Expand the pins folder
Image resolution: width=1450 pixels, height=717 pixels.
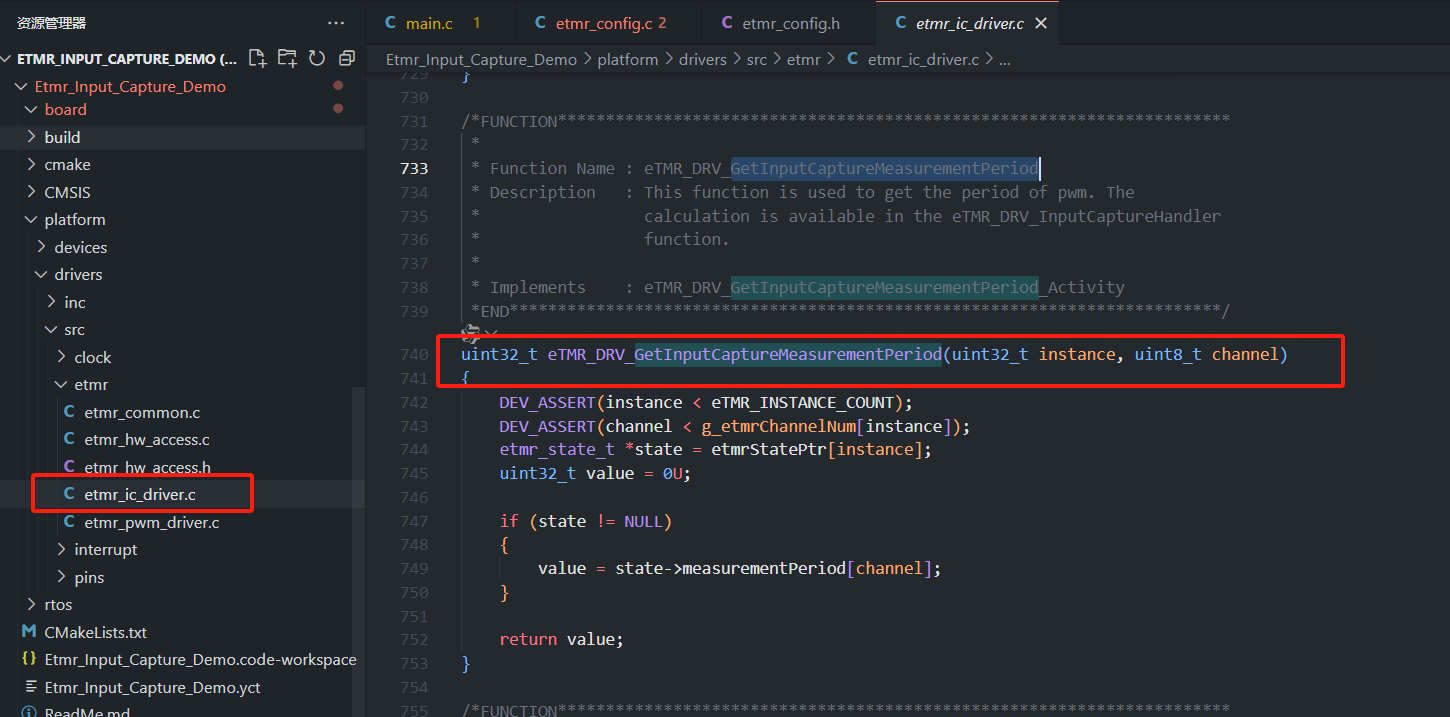[62, 577]
